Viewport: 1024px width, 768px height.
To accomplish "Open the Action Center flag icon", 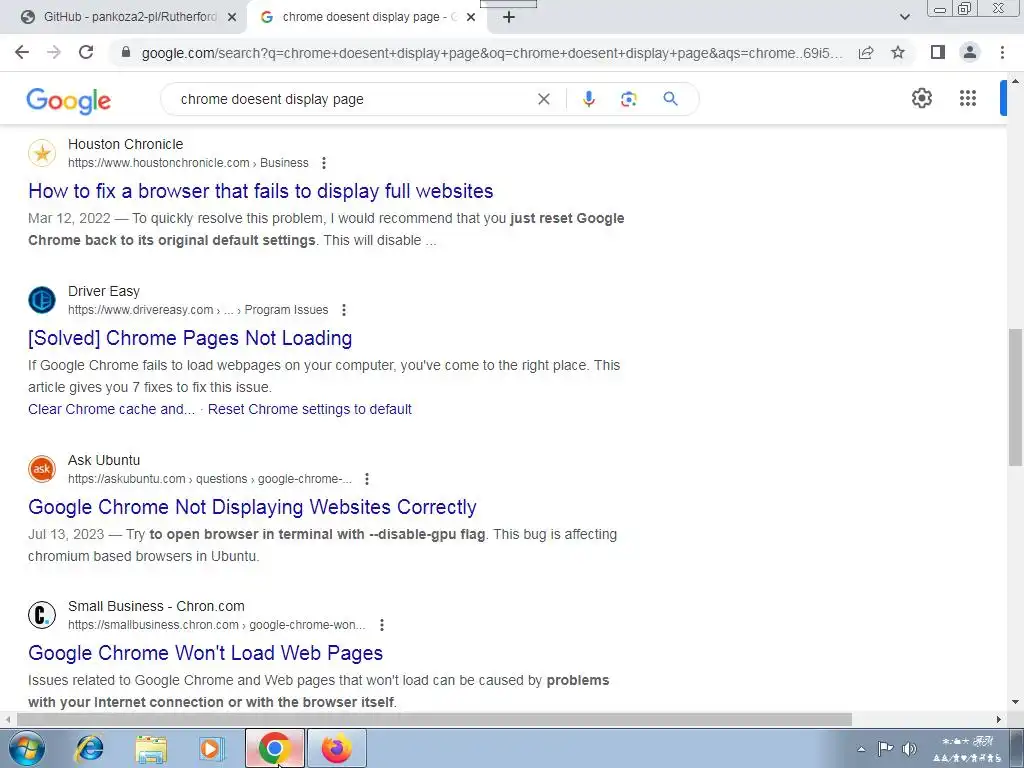I will [885, 749].
